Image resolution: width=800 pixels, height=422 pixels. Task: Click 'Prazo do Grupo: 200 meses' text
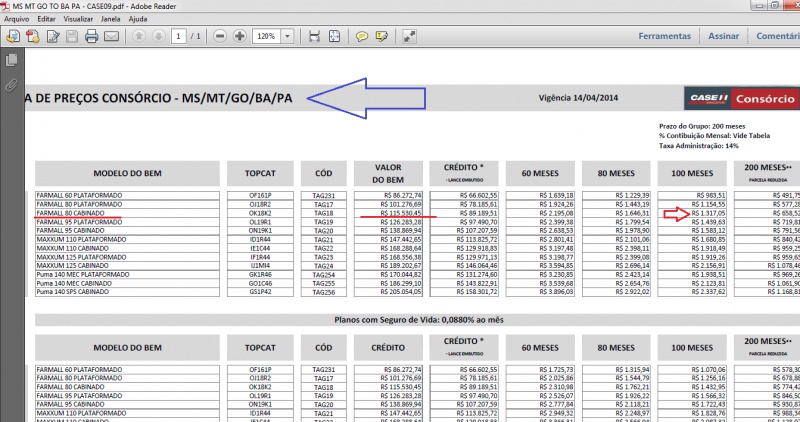coord(702,126)
